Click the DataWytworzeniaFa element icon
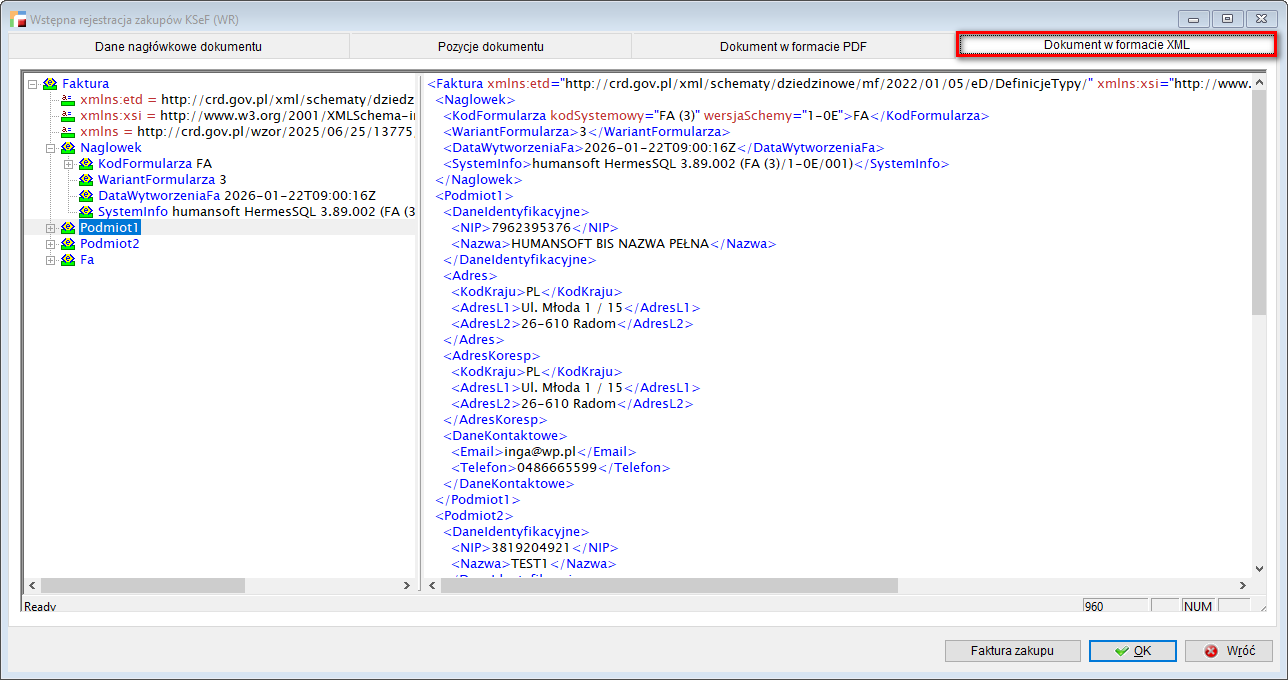The image size is (1288, 680). (86, 196)
